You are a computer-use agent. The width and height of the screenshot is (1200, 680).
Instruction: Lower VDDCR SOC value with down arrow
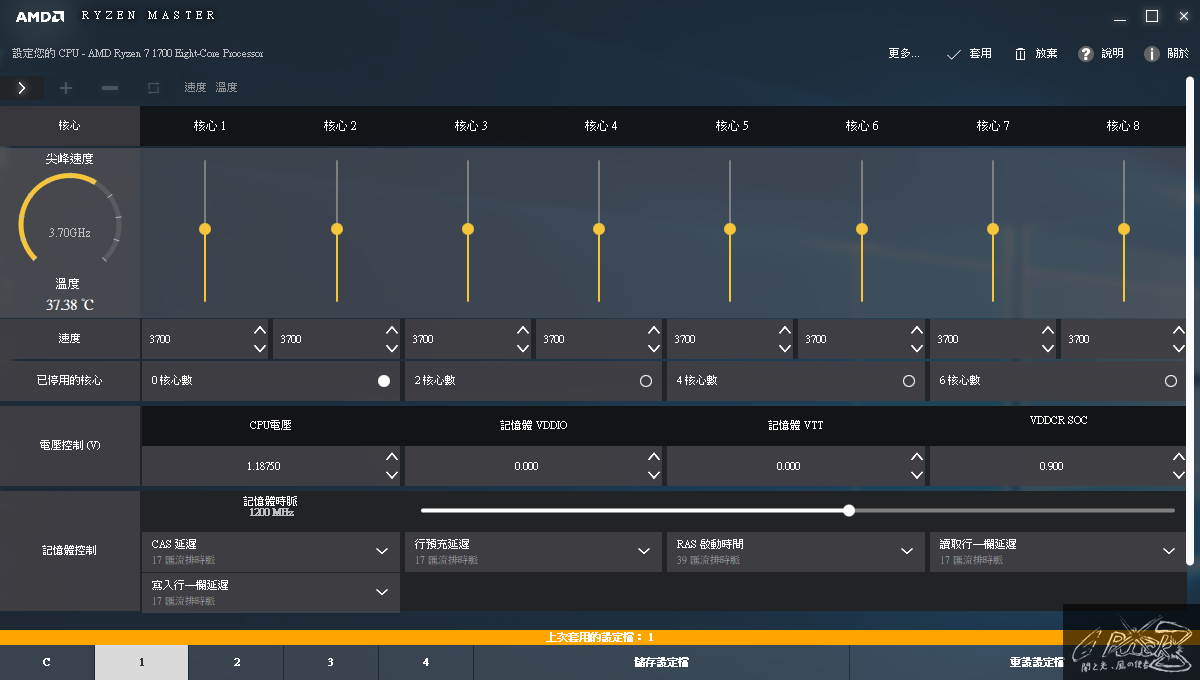click(x=1178, y=475)
